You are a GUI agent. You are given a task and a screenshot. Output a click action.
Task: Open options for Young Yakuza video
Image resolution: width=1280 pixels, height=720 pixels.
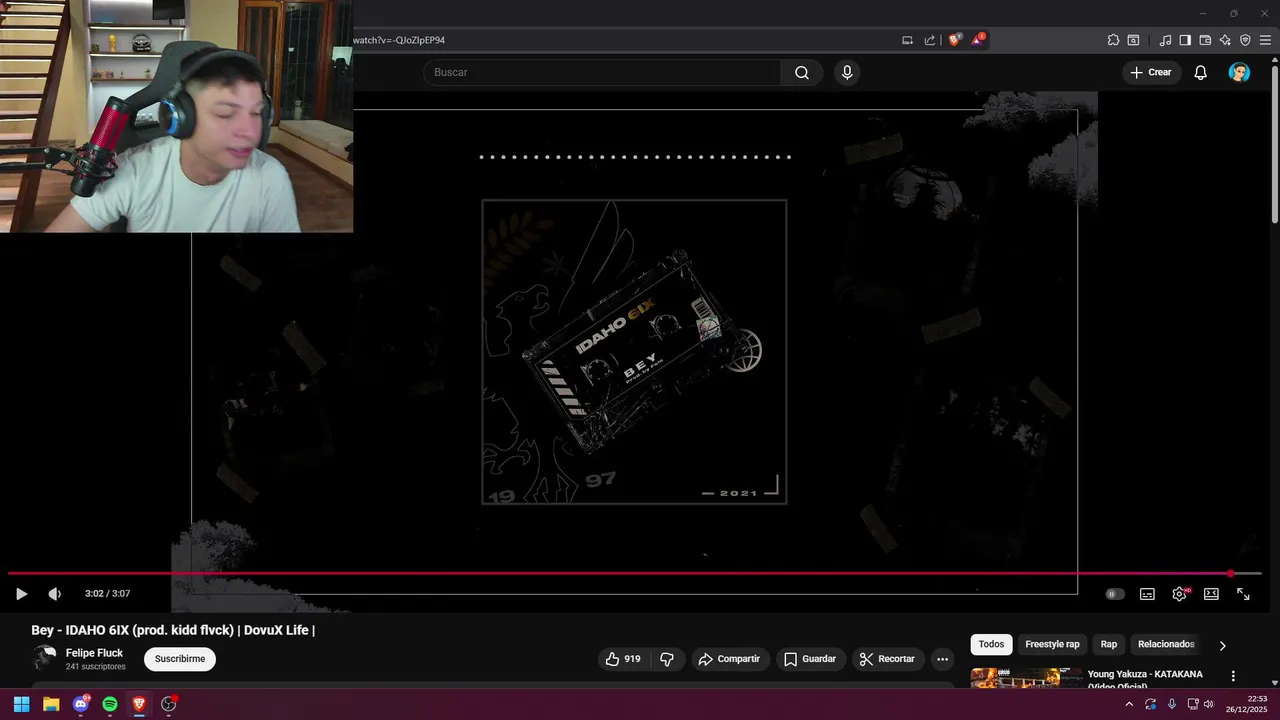pyautogui.click(x=1233, y=676)
